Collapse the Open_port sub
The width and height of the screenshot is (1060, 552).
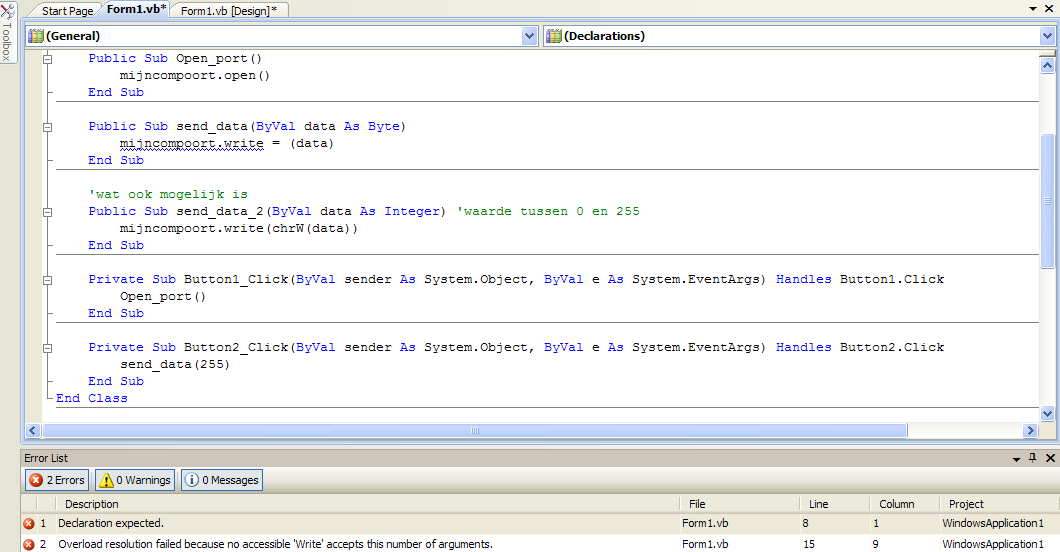point(47,59)
